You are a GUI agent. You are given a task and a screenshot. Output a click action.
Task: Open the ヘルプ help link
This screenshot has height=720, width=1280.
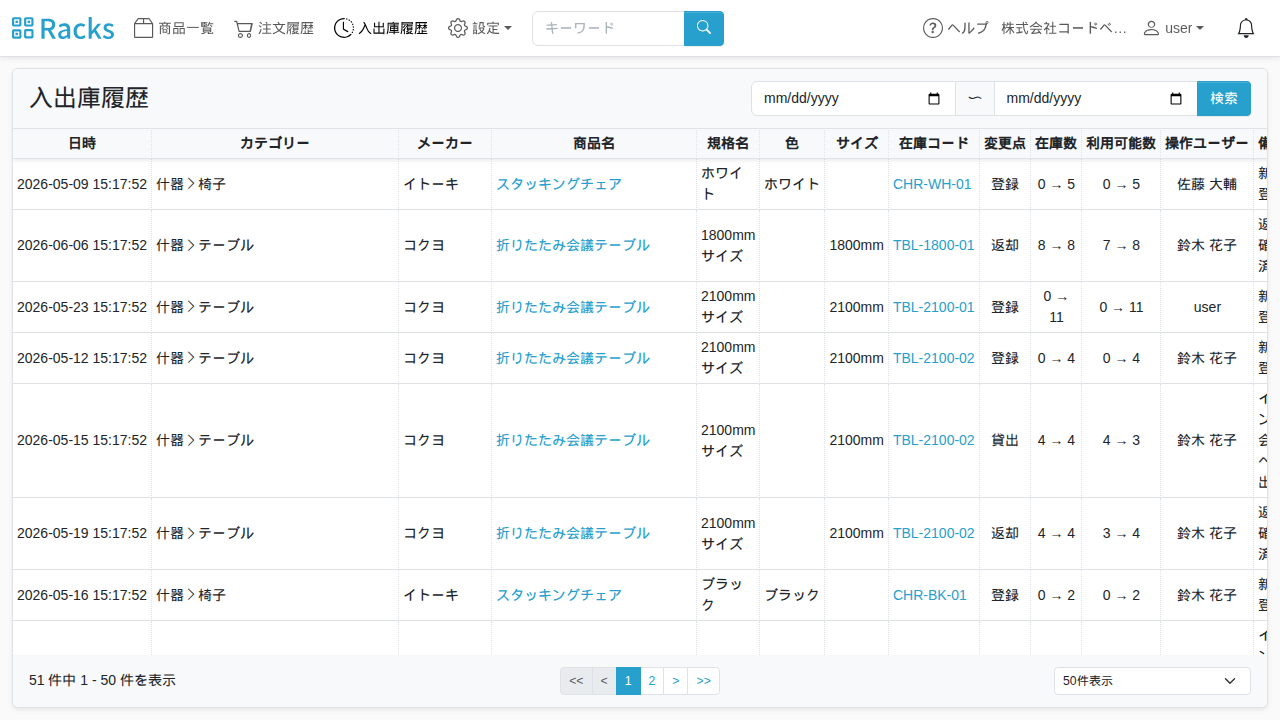tap(956, 28)
